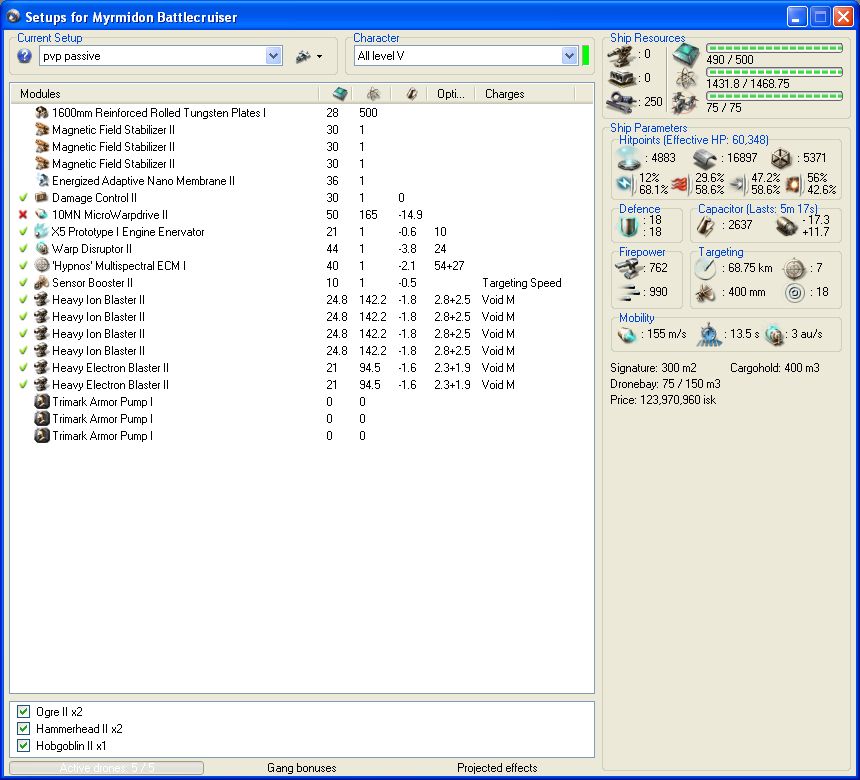This screenshot has height=780, width=860.
Task: Toggle Damage Control II active state
Action: point(23,197)
